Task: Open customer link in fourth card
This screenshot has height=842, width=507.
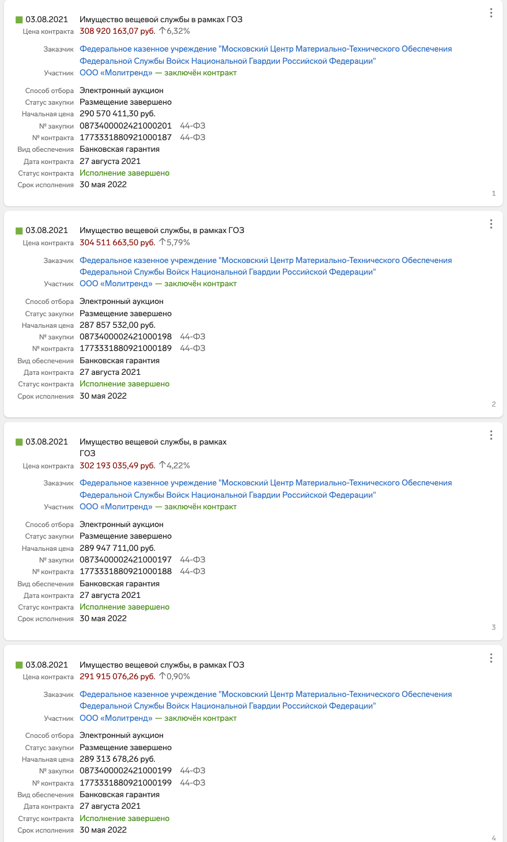Action: (266, 700)
